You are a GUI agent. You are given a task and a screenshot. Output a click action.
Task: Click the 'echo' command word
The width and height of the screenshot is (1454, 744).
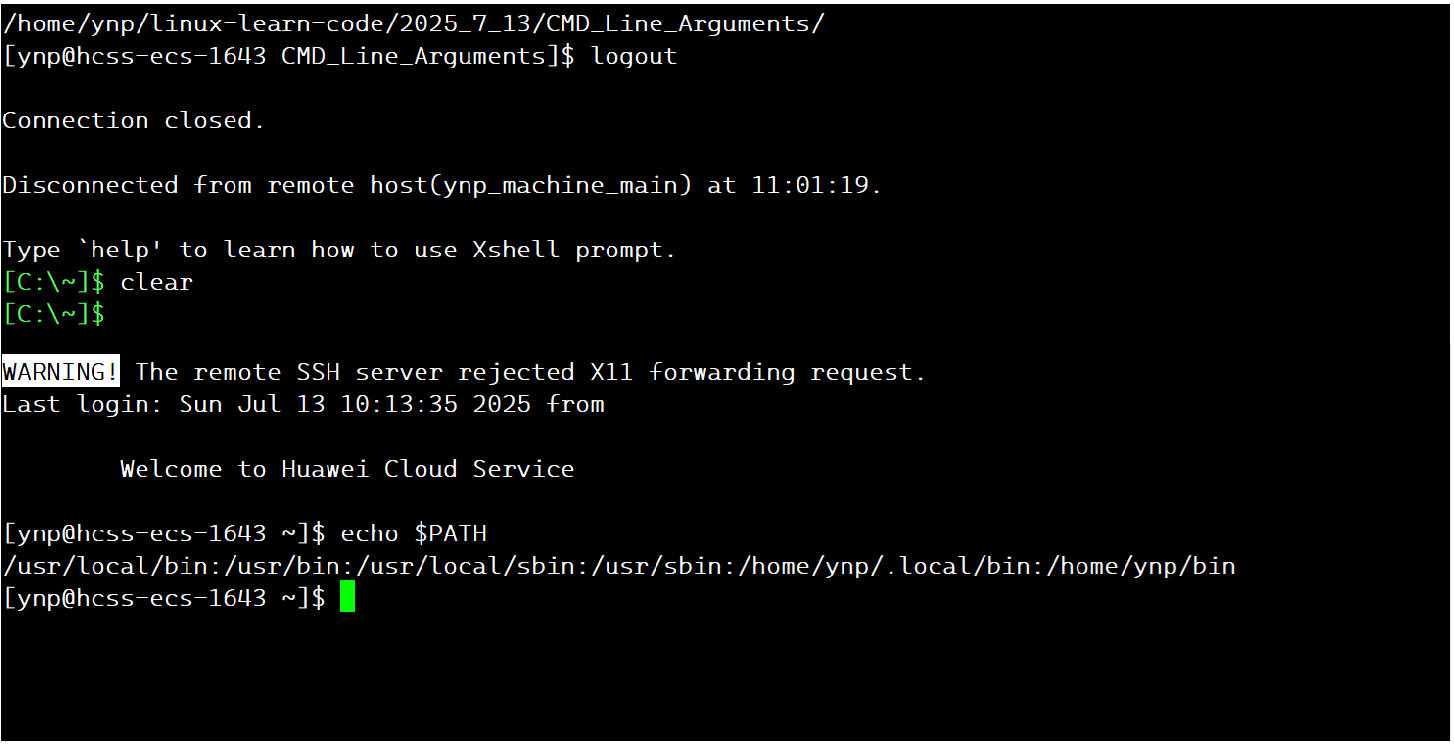point(369,533)
